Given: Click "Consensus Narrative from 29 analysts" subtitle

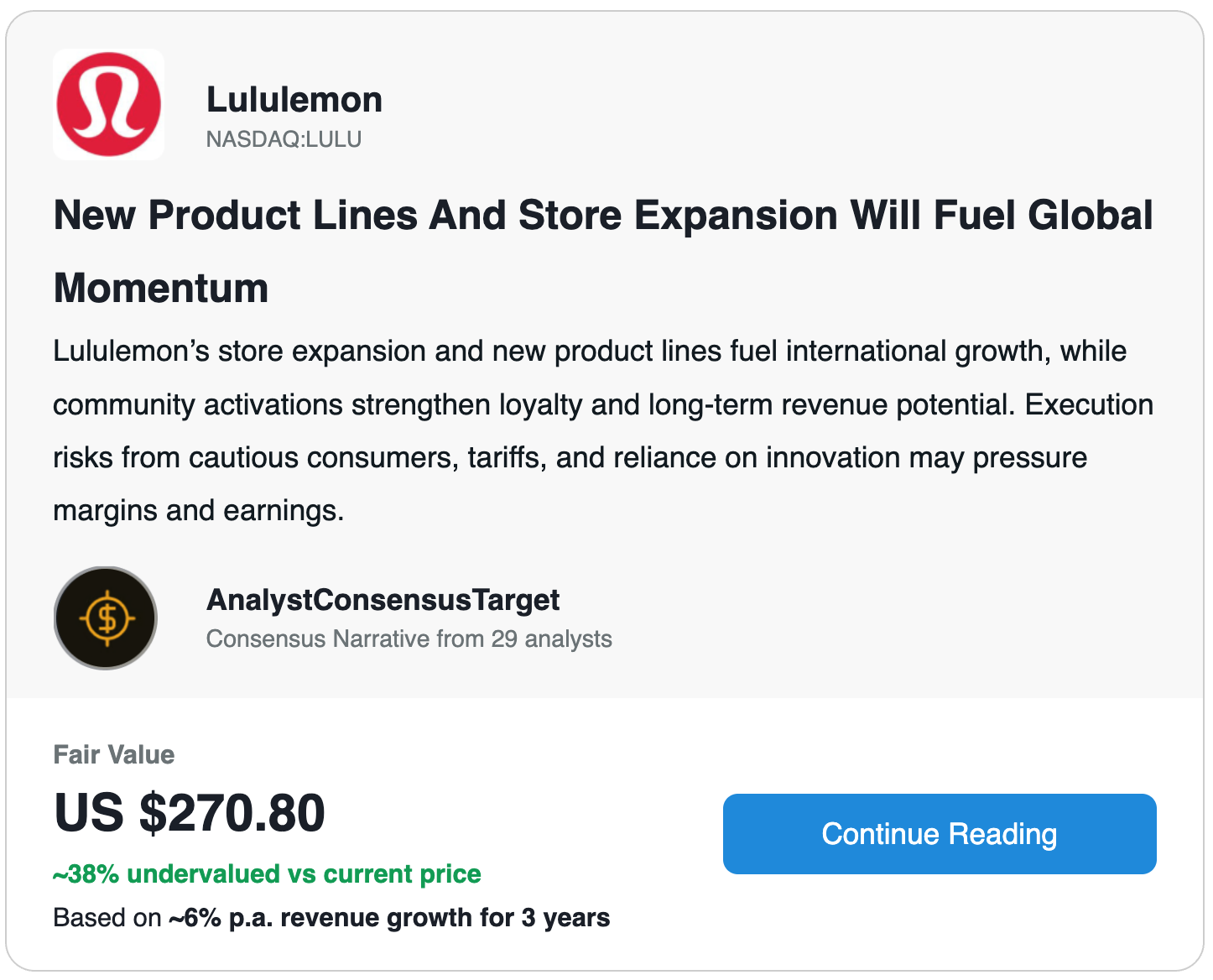Looking at the screenshot, I should tap(409, 639).
